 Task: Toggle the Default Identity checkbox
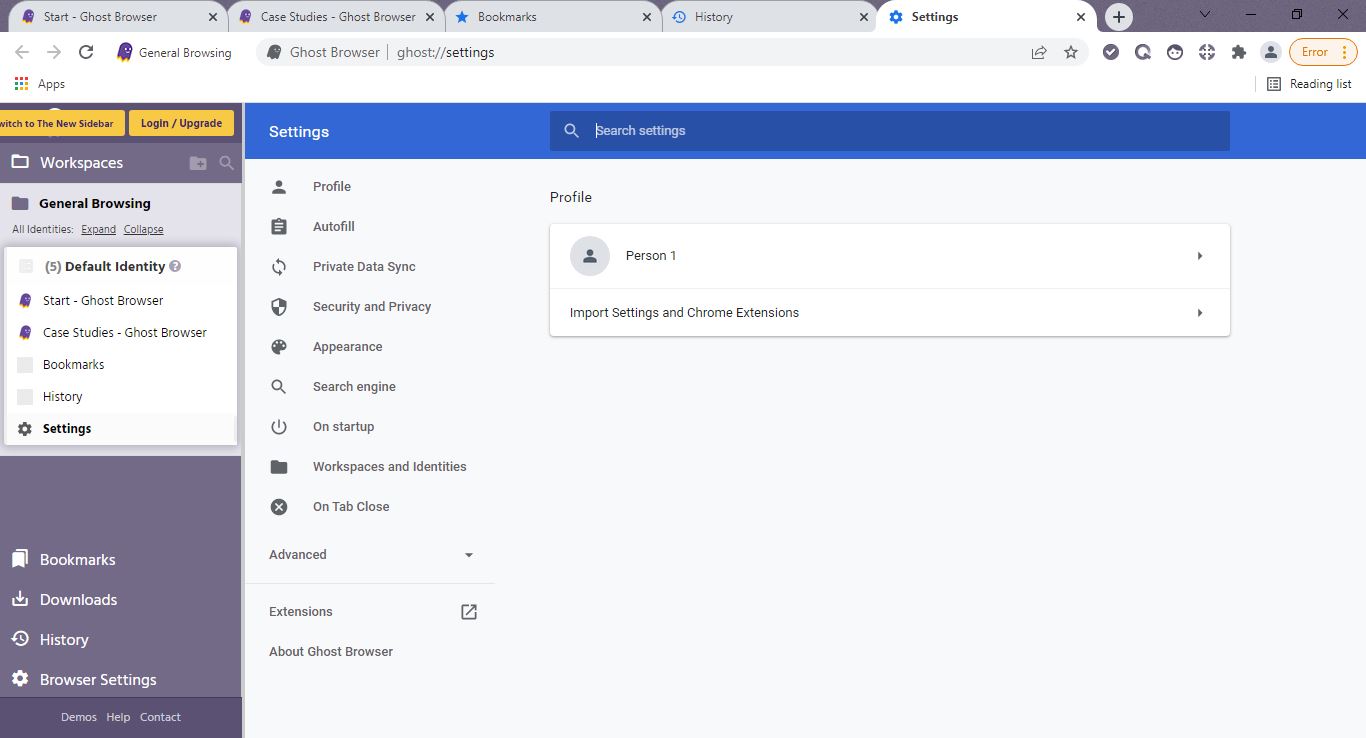(26, 266)
